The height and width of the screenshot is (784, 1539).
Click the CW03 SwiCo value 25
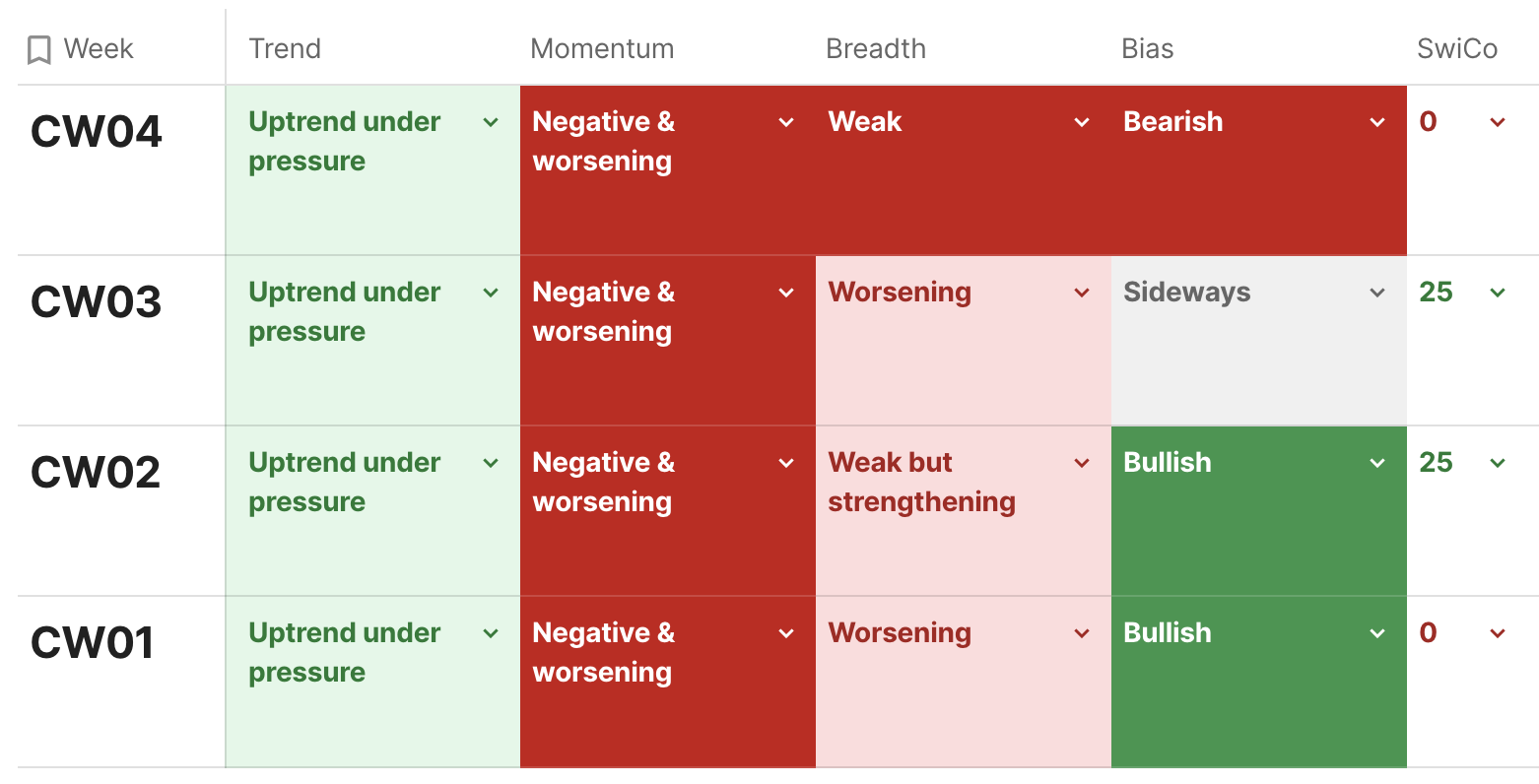[x=1436, y=293]
